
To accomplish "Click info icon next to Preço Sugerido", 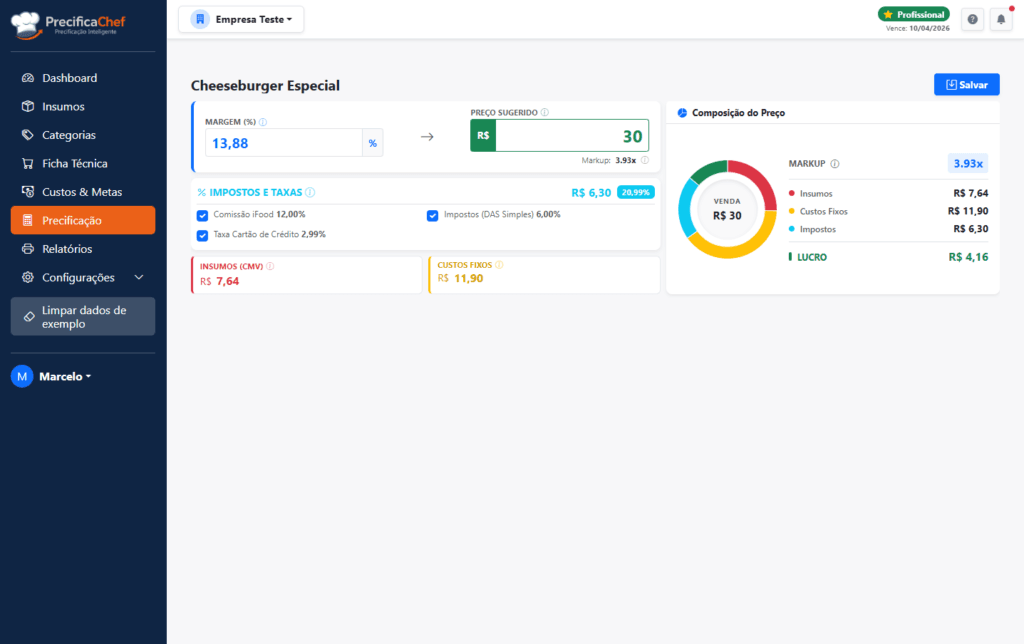I will [x=545, y=112].
